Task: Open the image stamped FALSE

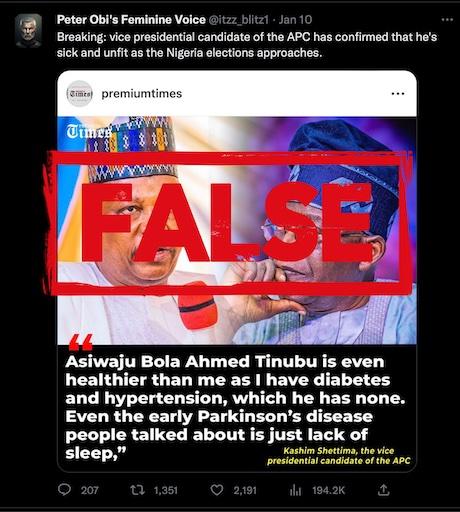Action: (237, 230)
